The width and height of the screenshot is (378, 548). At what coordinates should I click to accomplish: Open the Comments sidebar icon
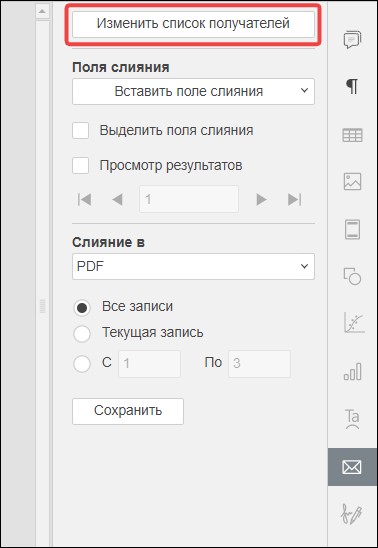[x=352, y=39]
